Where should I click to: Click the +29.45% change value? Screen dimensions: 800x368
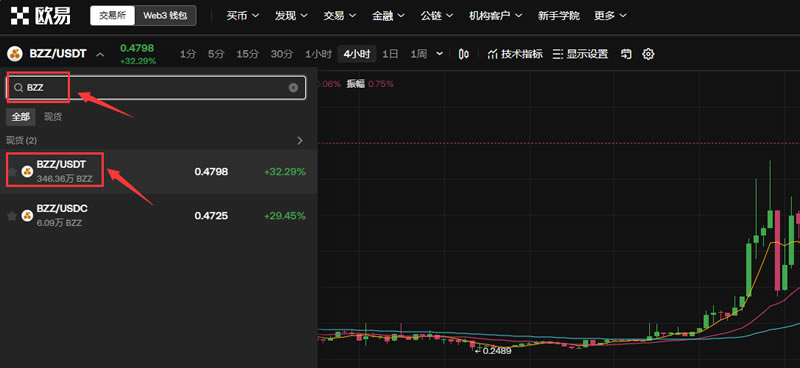(285, 216)
